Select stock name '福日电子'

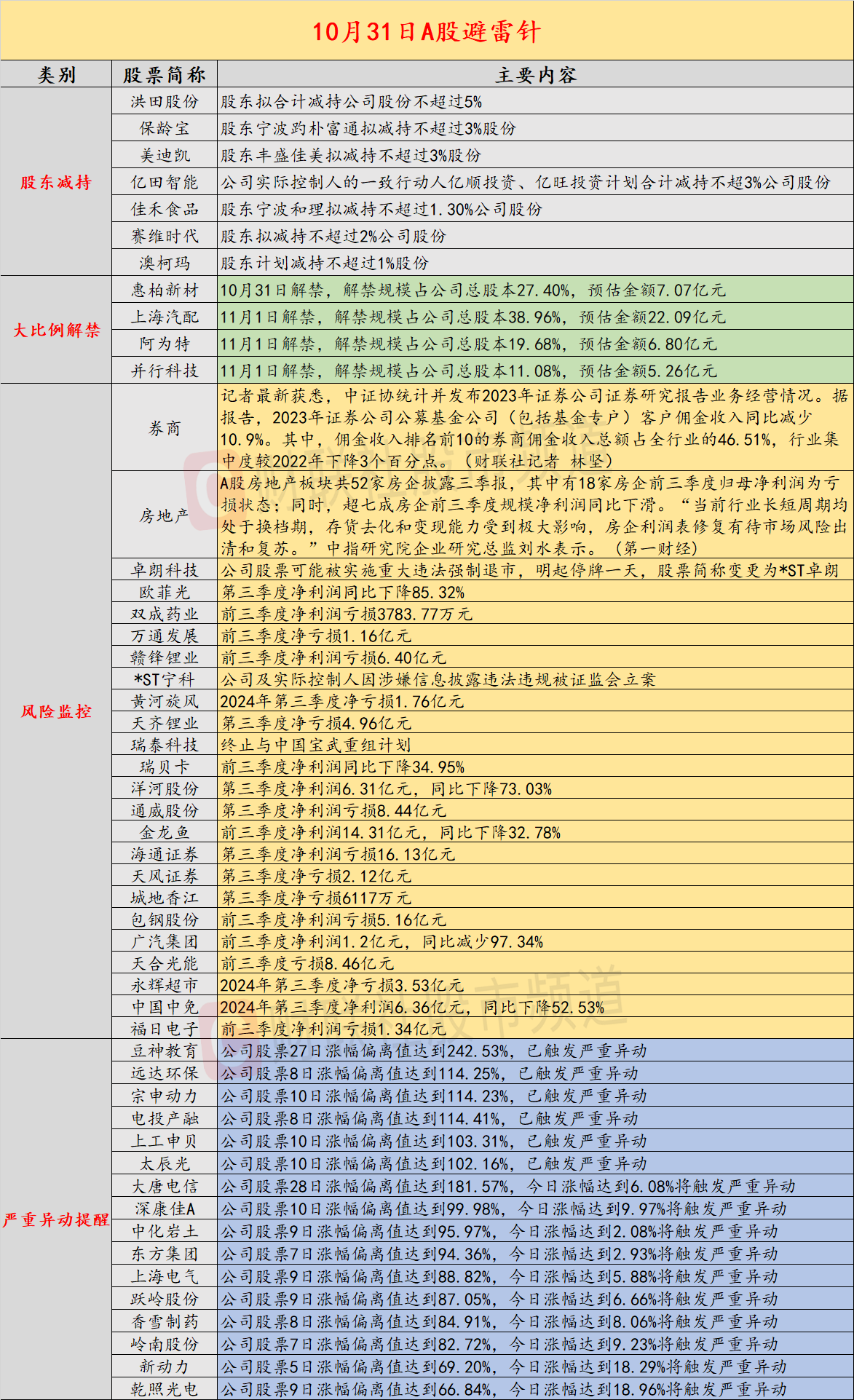pyautogui.click(x=165, y=1029)
